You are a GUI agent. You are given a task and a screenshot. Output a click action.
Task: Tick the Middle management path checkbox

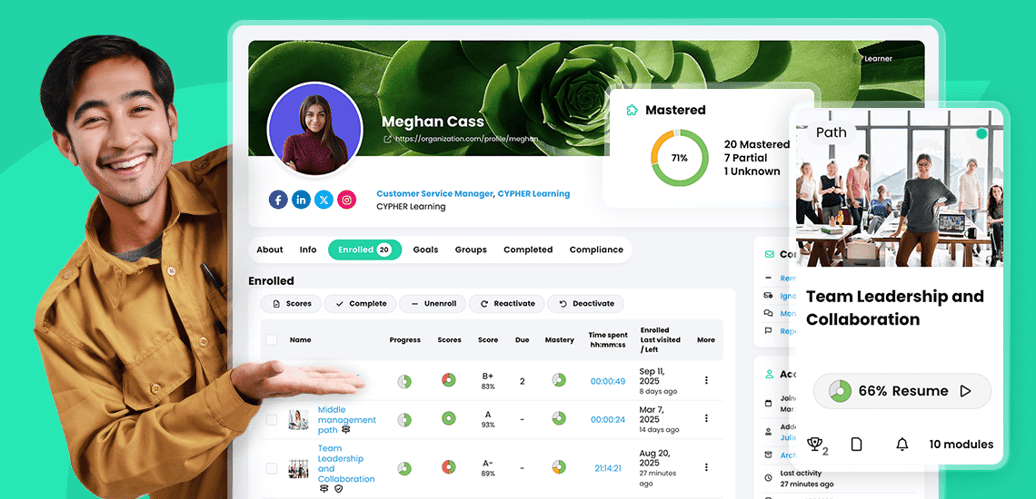(272, 420)
